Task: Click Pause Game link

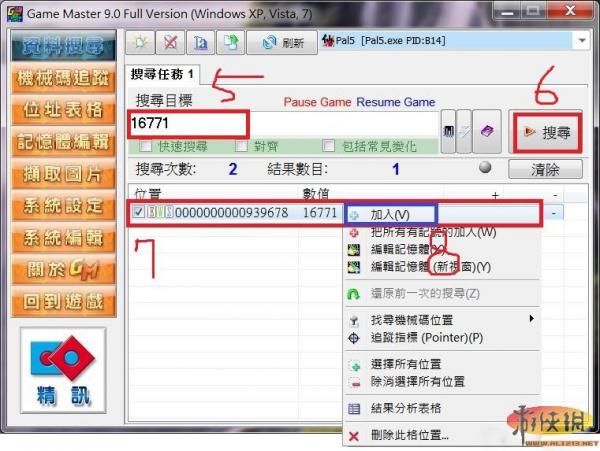Action: [x=317, y=102]
